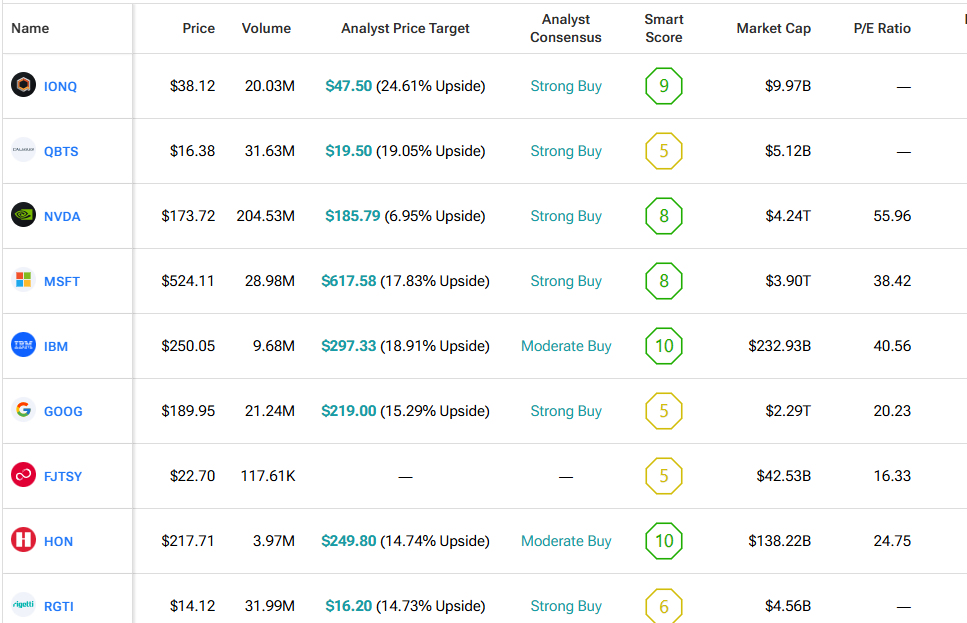Image resolution: width=967 pixels, height=623 pixels.
Task: Sort by Market Cap column header
Action: (773, 28)
